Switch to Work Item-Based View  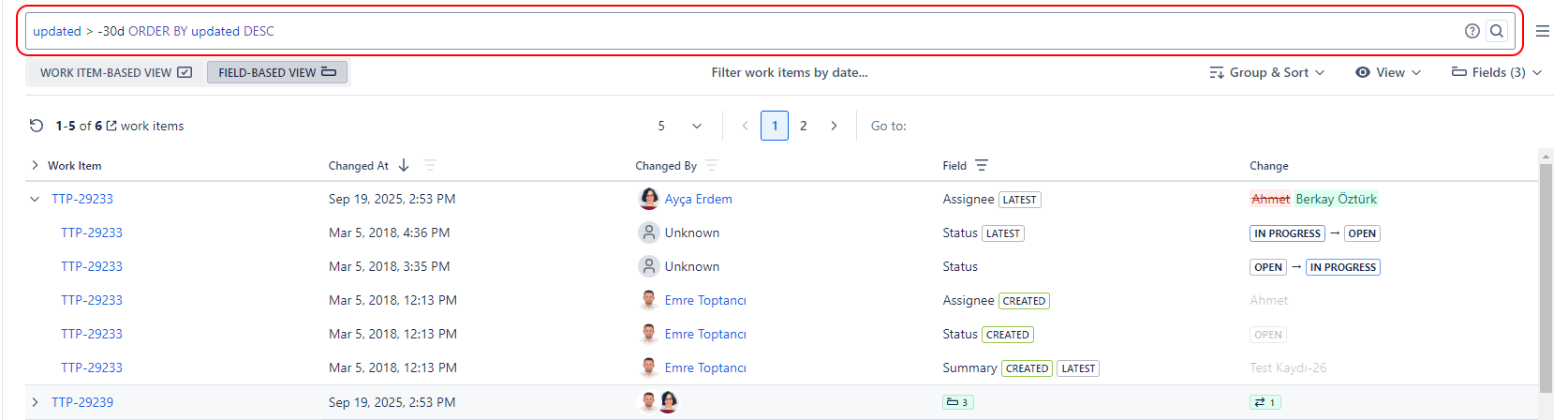[x=115, y=72]
